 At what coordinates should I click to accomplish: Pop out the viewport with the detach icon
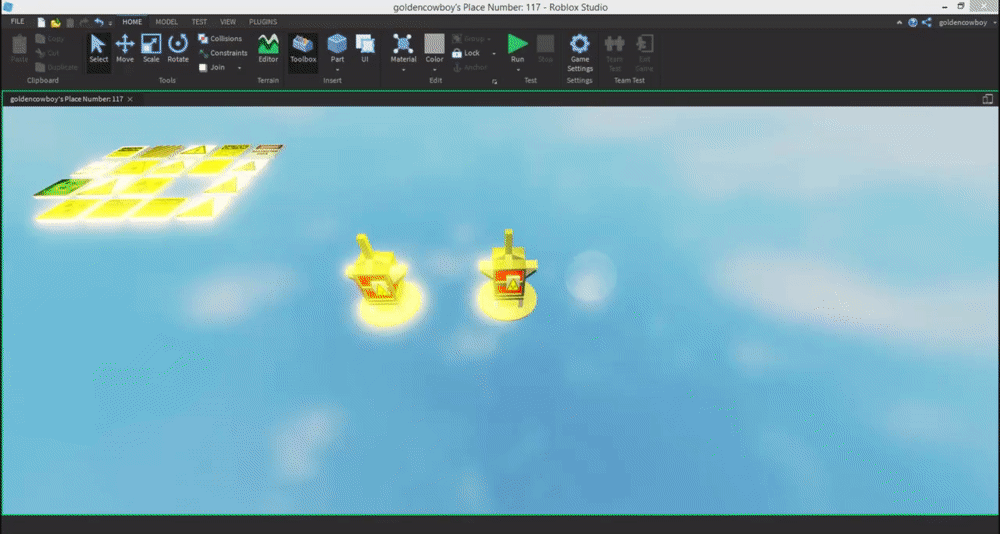pyautogui.click(x=987, y=99)
